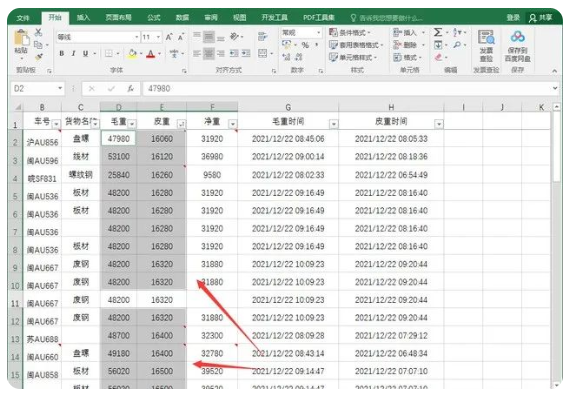Select the Format Painter brush icon

pyautogui.click(x=38, y=57)
